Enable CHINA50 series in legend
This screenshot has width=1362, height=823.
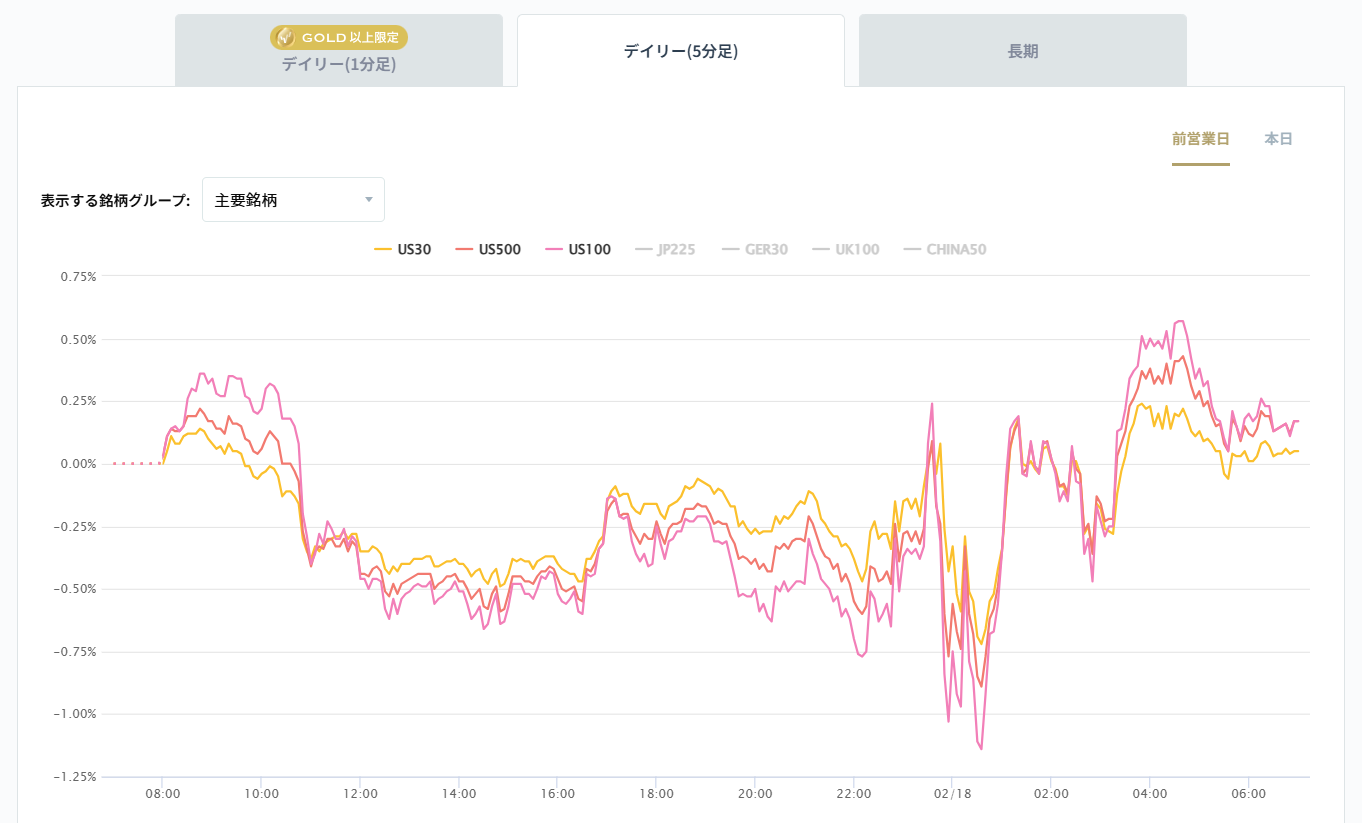(x=945, y=250)
